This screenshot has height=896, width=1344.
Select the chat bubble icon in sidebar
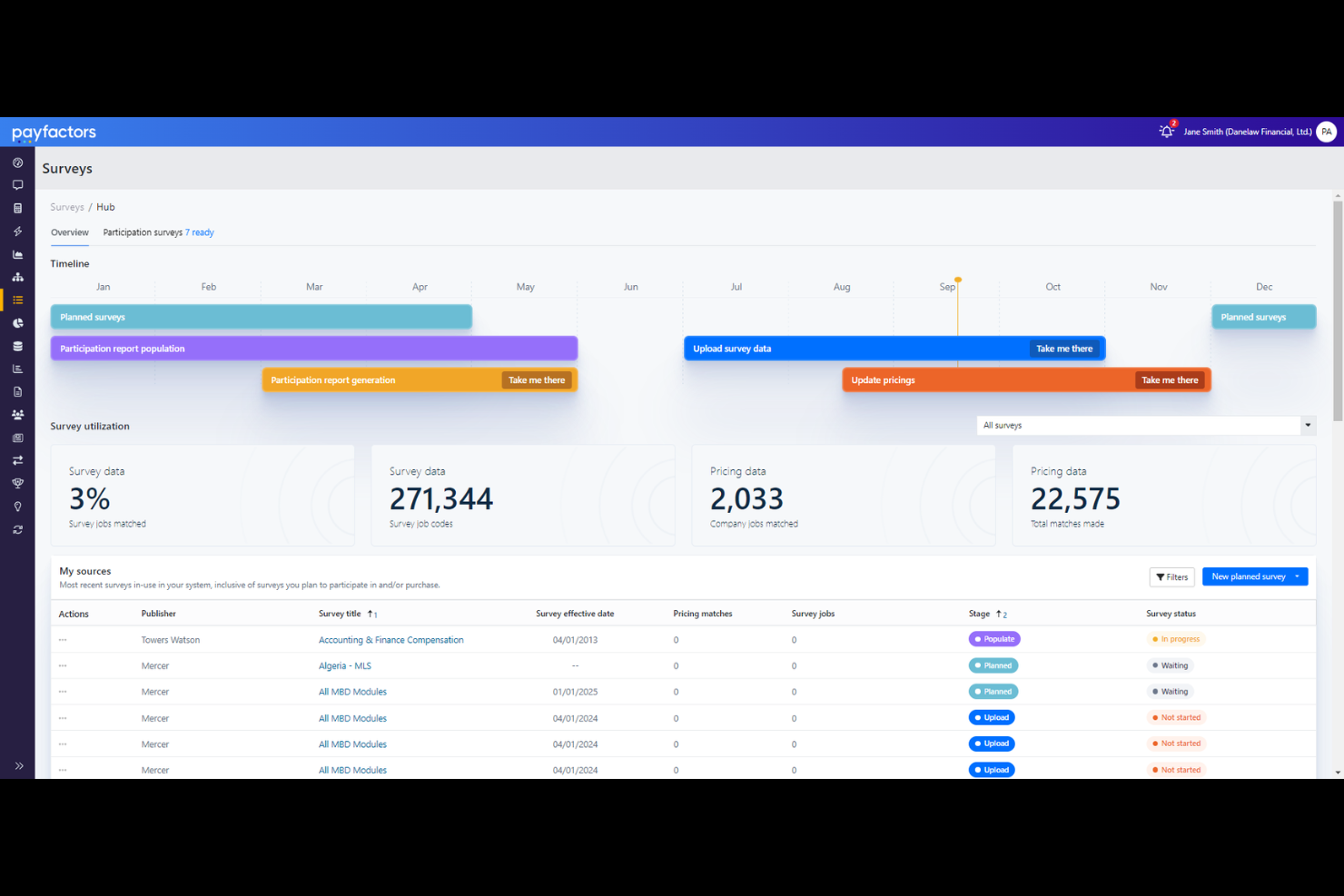[17, 184]
